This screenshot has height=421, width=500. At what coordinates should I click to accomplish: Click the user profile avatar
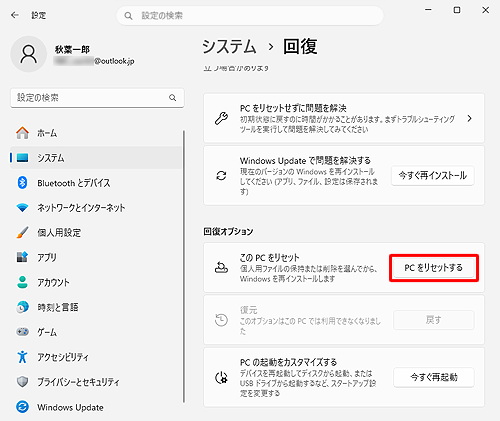tap(29, 54)
